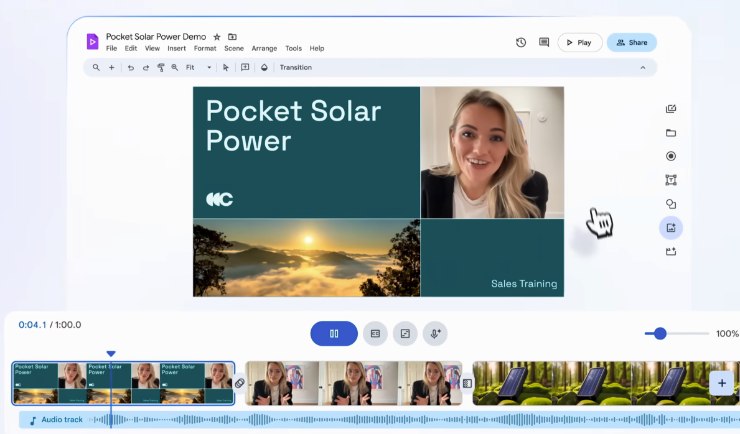Screen dimensions: 740x434
Task: Open the Tools menu
Action: tap(293, 48)
